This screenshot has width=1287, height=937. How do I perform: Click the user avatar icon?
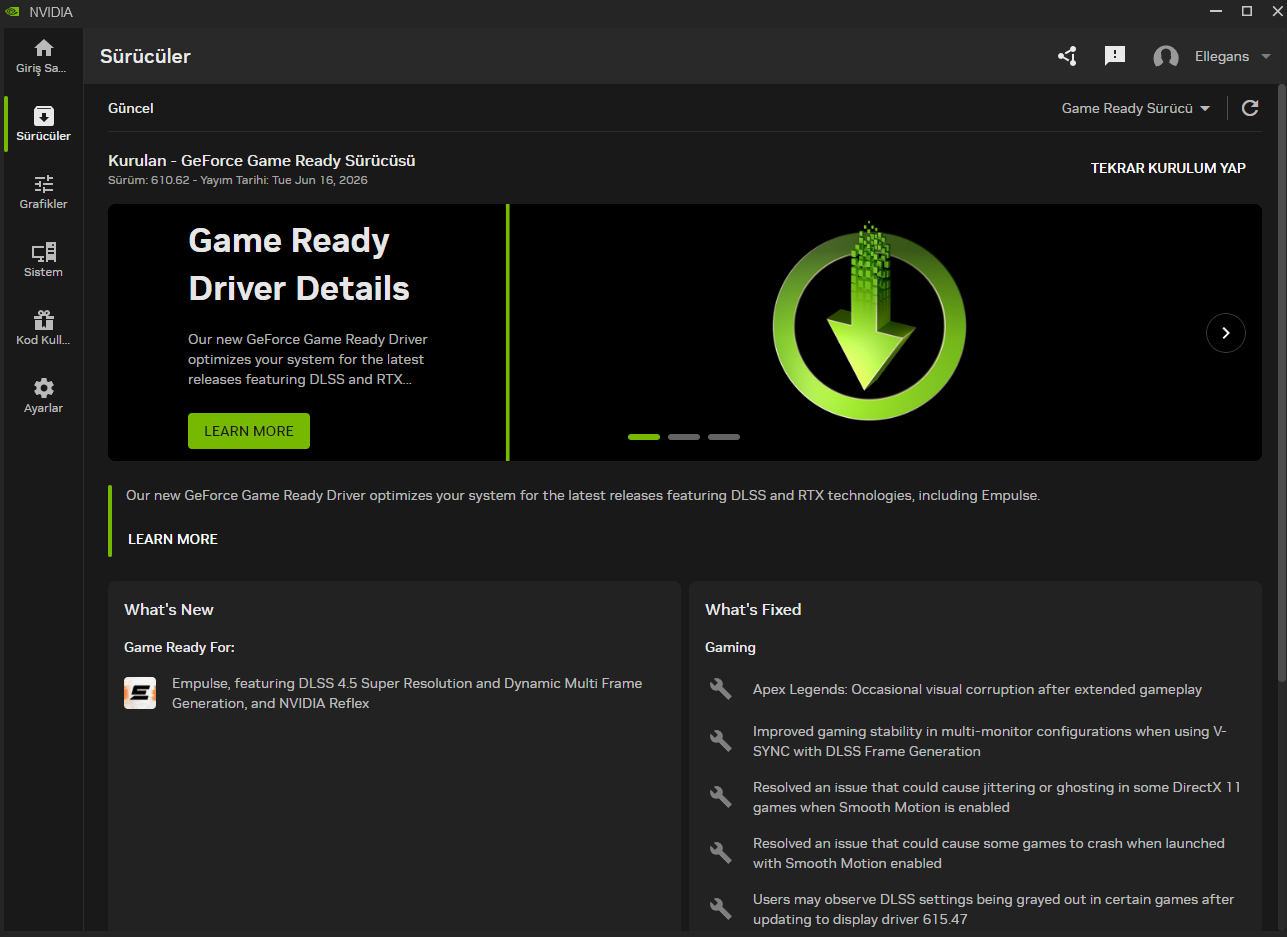pos(1166,57)
